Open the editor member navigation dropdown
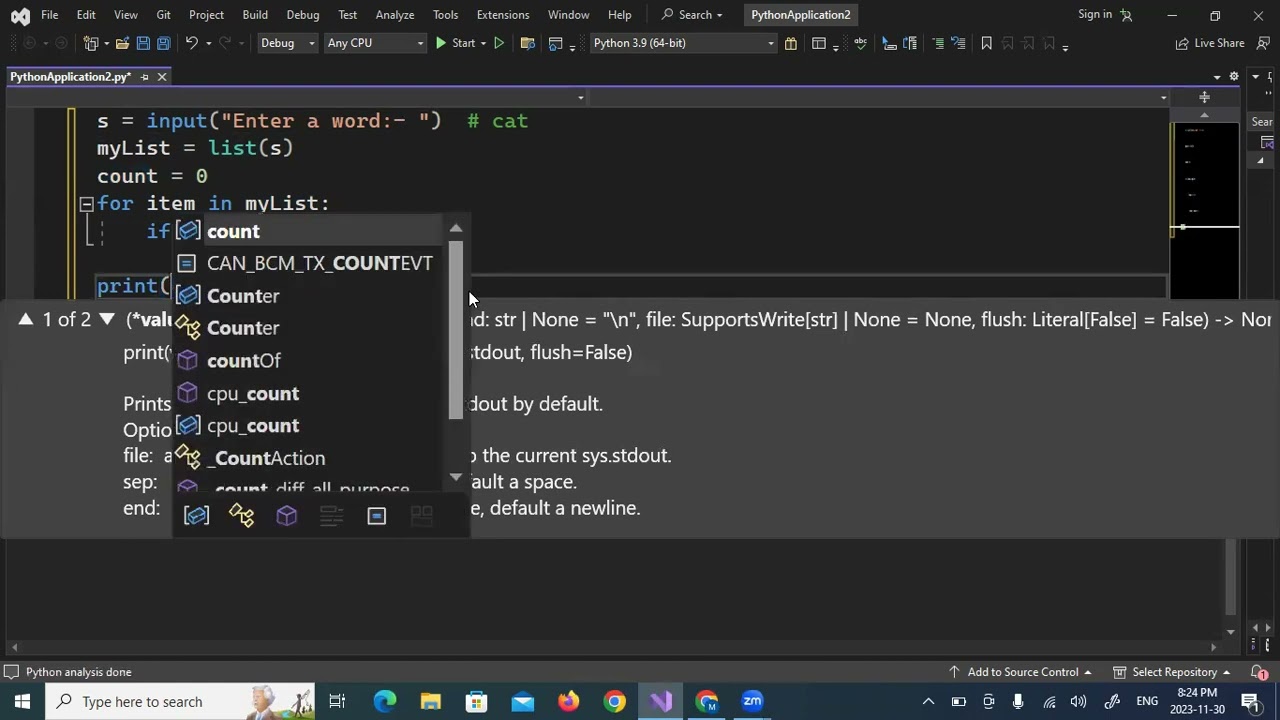The height and width of the screenshot is (720, 1280). [1163, 97]
